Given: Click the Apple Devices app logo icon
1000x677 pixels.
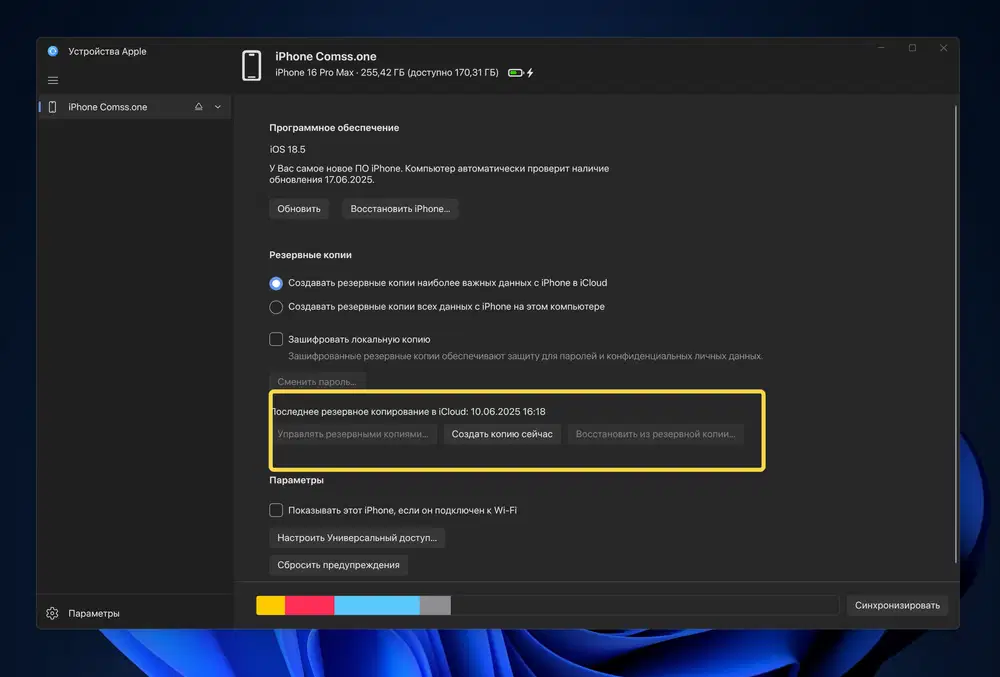Looking at the screenshot, I should pyautogui.click(x=53, y=51).
